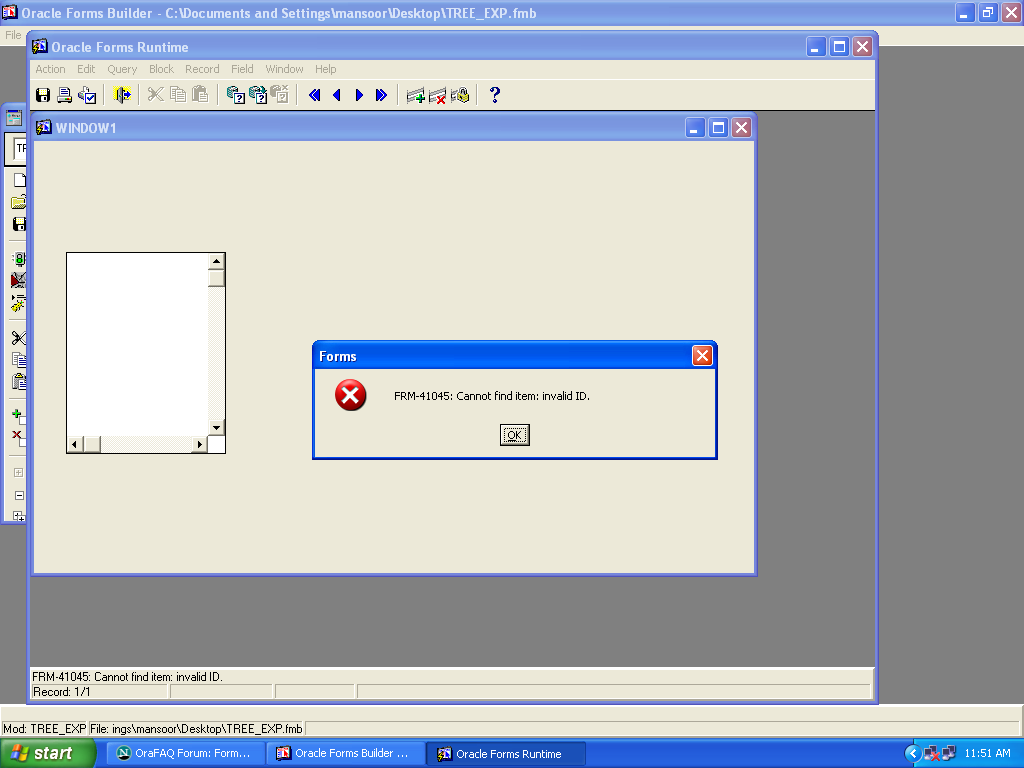The height and width of the screenshot is (768, 1024).
Task: Switch to the OraFAQ Forum taskbar window
Action: tap(186, 754)
